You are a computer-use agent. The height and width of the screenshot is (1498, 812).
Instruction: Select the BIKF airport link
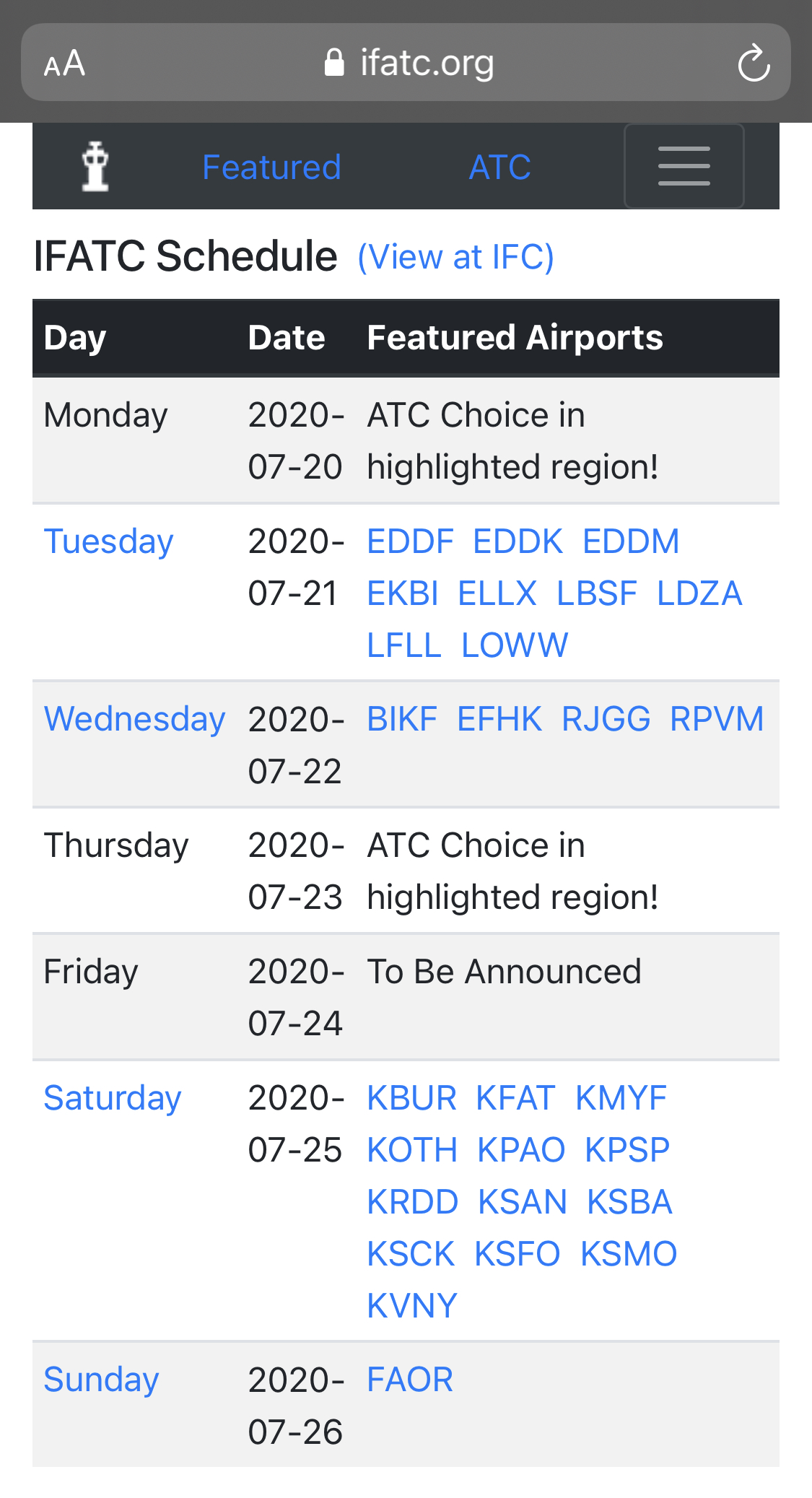[402, 719]
